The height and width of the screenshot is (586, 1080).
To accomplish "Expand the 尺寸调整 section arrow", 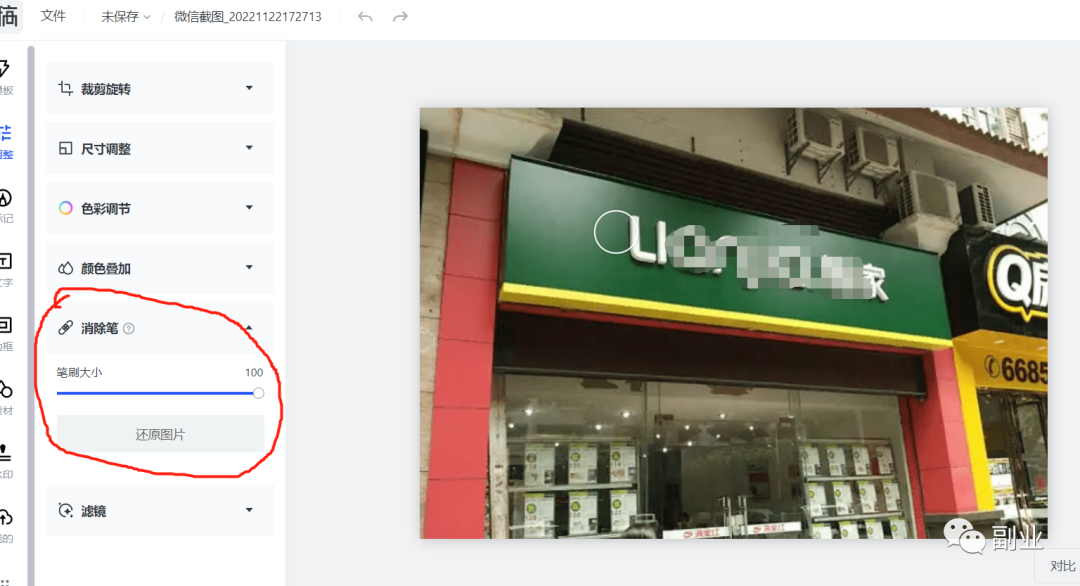I will [x=249, y=148].
